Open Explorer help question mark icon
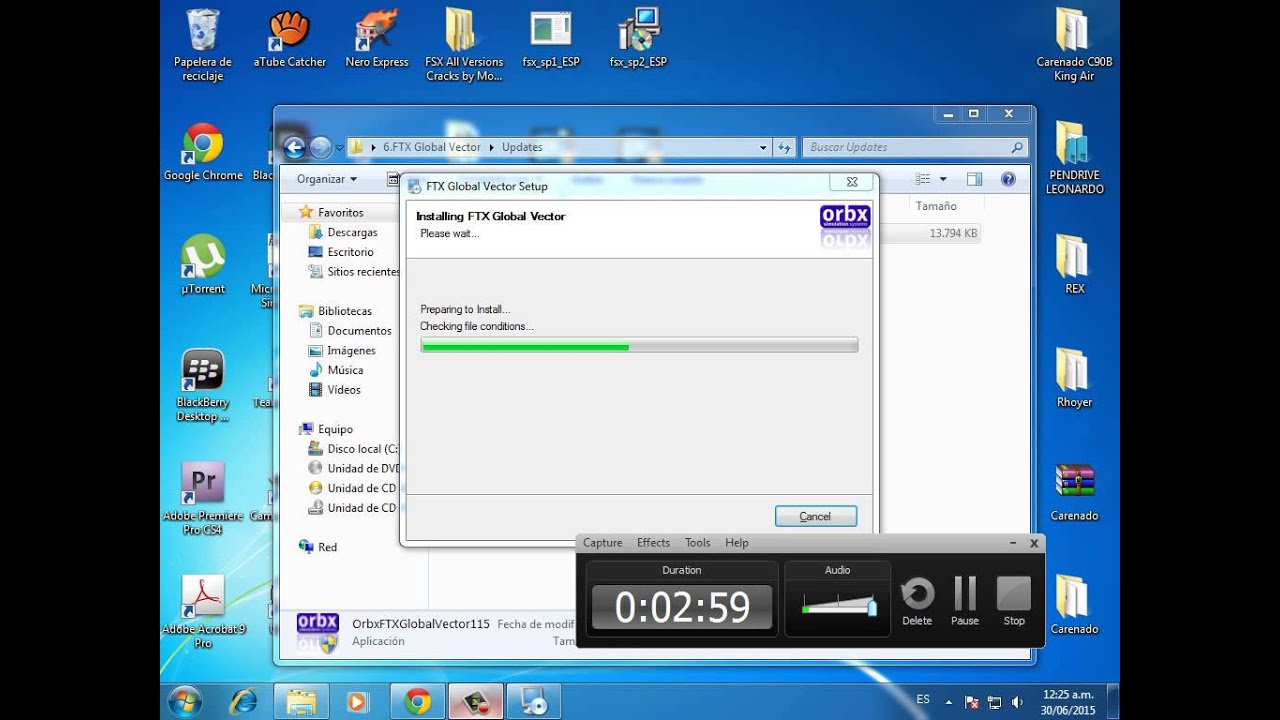Screen dimensions: 1280x720 (x=1008, y=179)
